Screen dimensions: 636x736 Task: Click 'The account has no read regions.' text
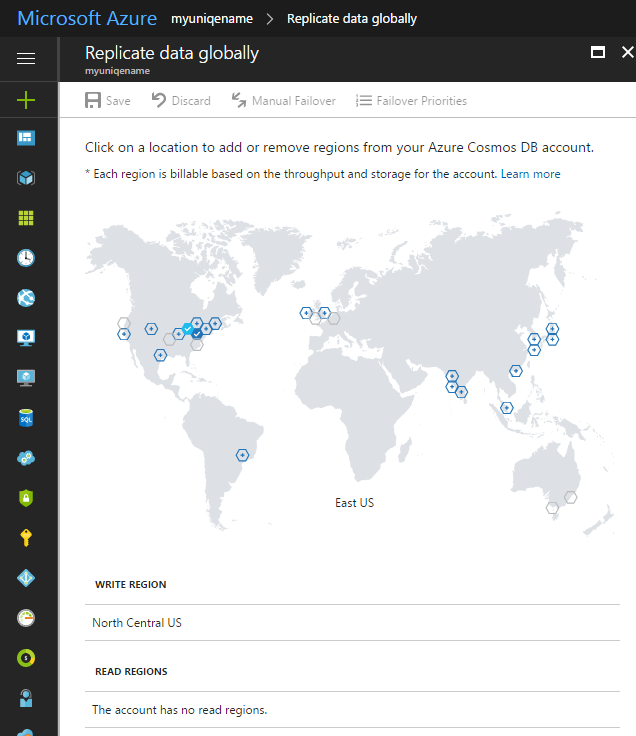pyautogui.click(x=179, y=710)
